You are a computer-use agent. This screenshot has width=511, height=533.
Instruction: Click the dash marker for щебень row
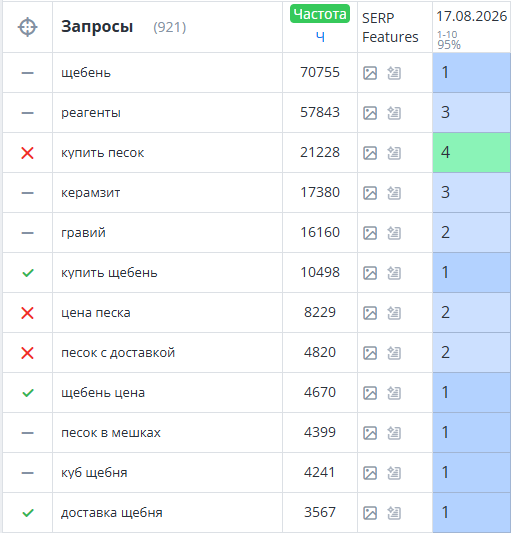pyautogui.click(x=28, y=73)
